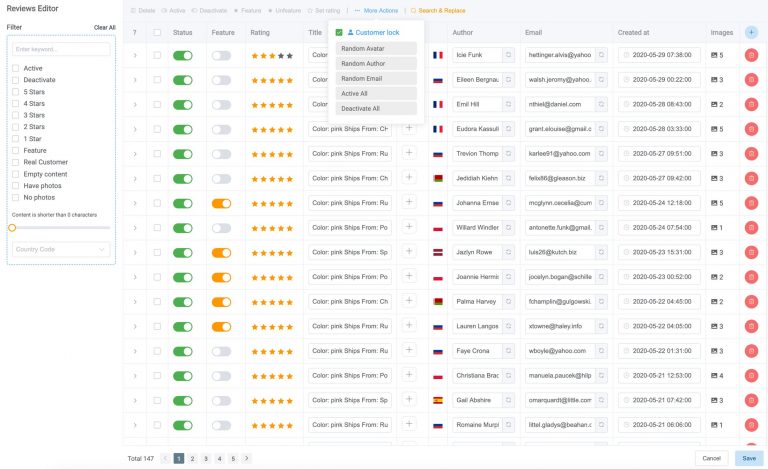
Task: Click Spain flag in Gail Abshire row
Action: (438, 400)
